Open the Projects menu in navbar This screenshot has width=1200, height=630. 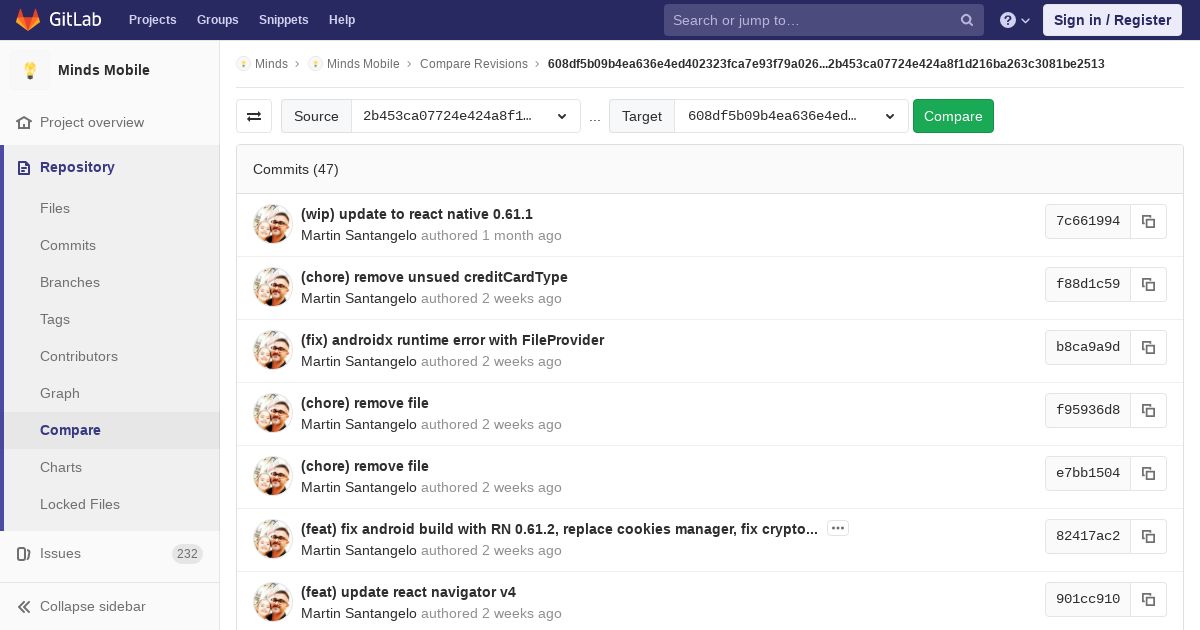pyautogui.click(x=152, y=20)
